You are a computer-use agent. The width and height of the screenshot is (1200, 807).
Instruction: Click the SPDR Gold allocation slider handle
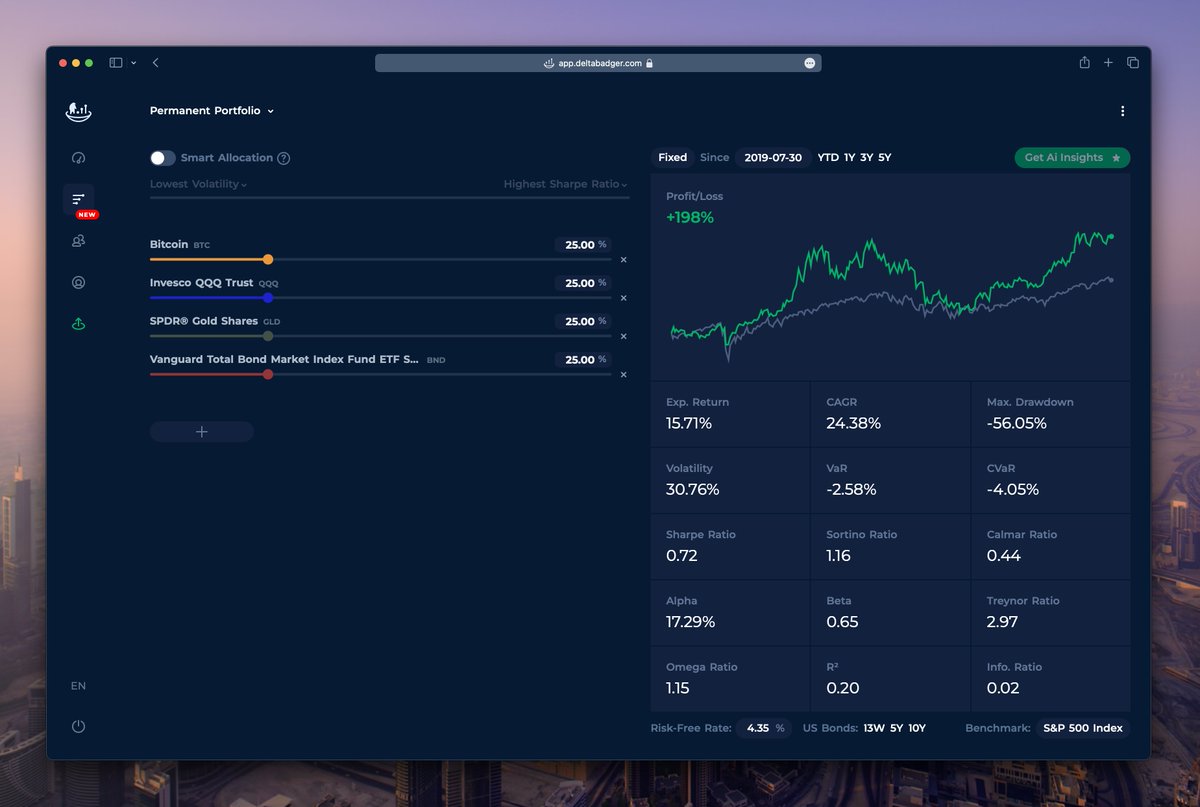(x=268, y=336)
